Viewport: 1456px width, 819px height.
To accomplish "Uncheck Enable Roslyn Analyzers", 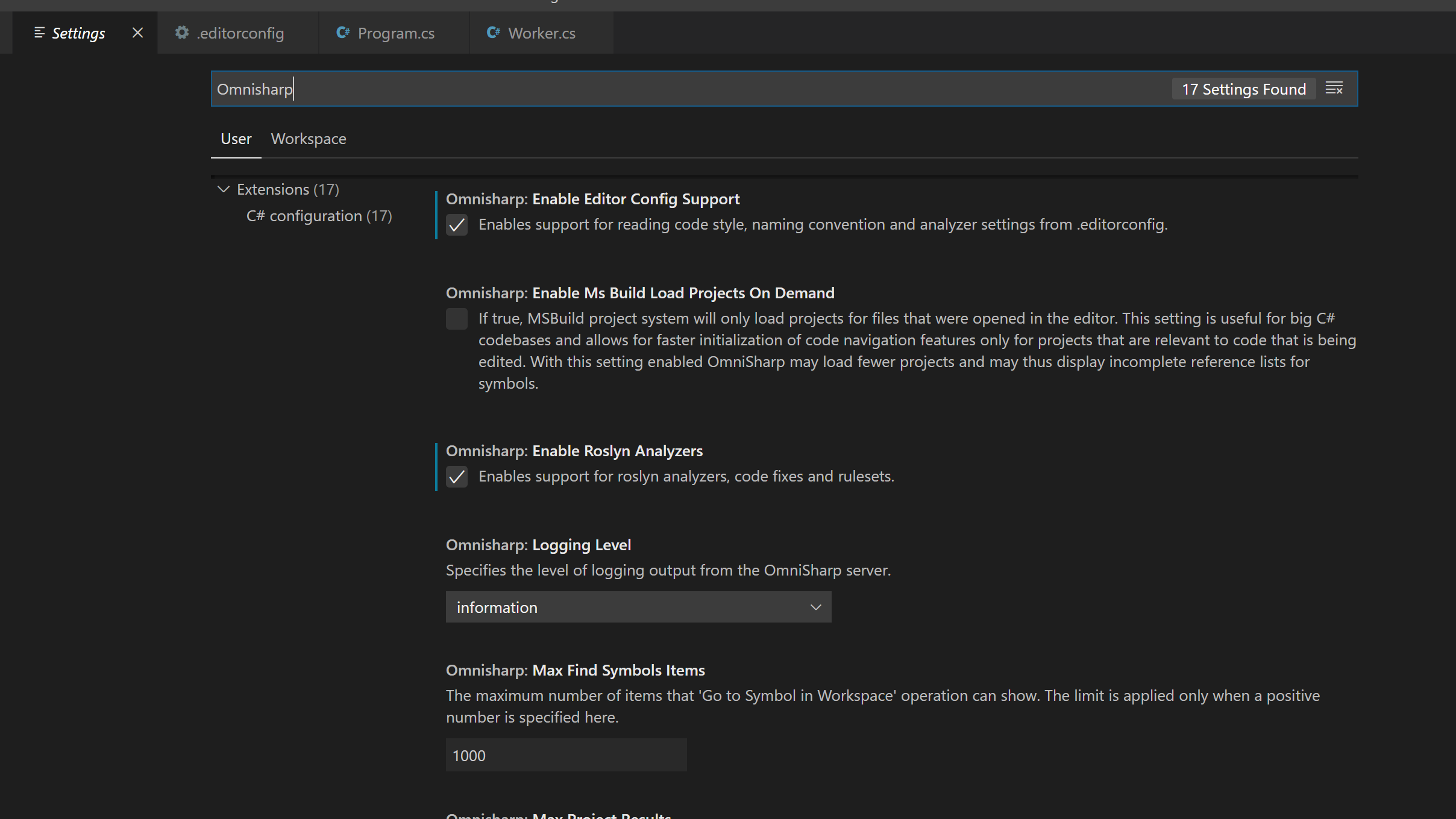I will pos(457,477).
